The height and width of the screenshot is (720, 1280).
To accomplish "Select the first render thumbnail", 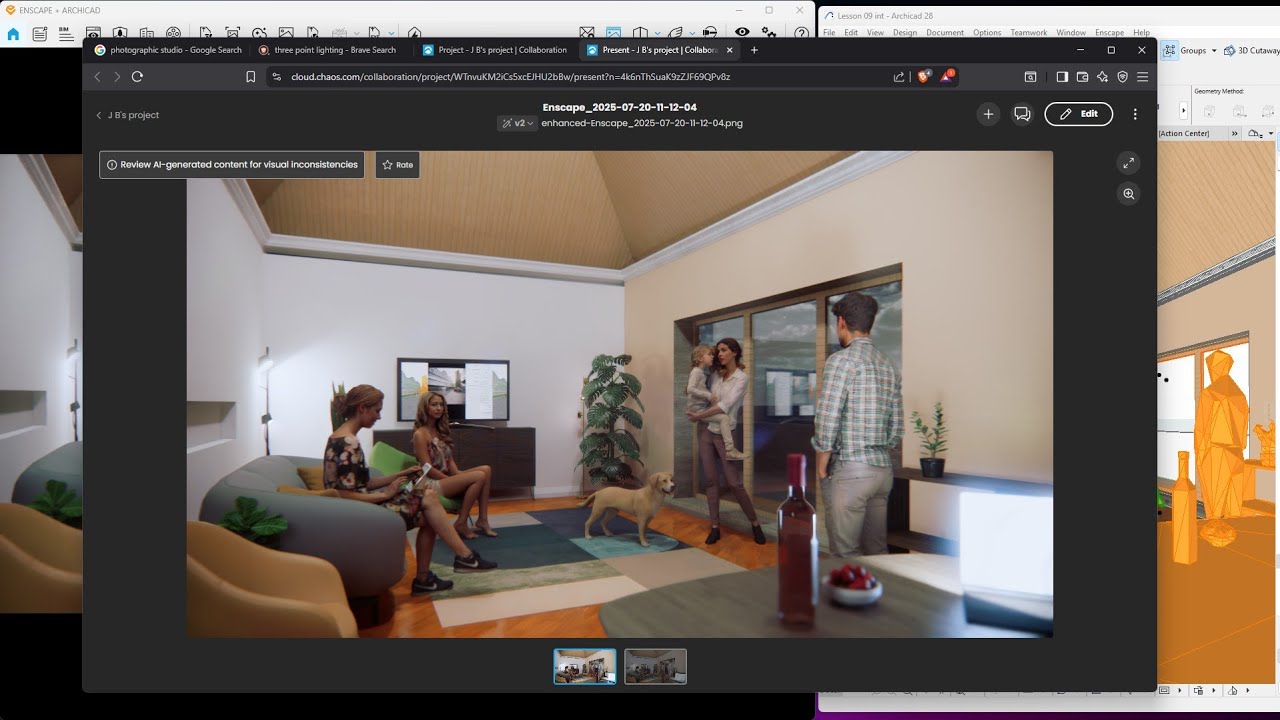I will [585, 666].
